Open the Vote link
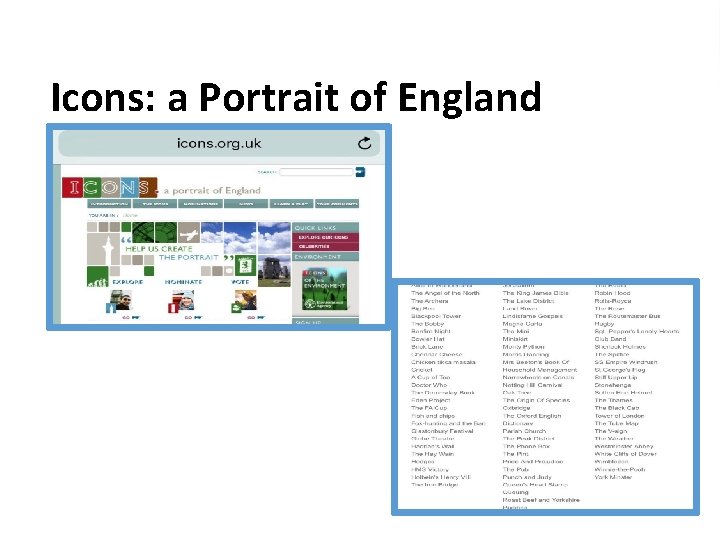The width and height of the screenshot is (720, 540). tap(240, 282)
